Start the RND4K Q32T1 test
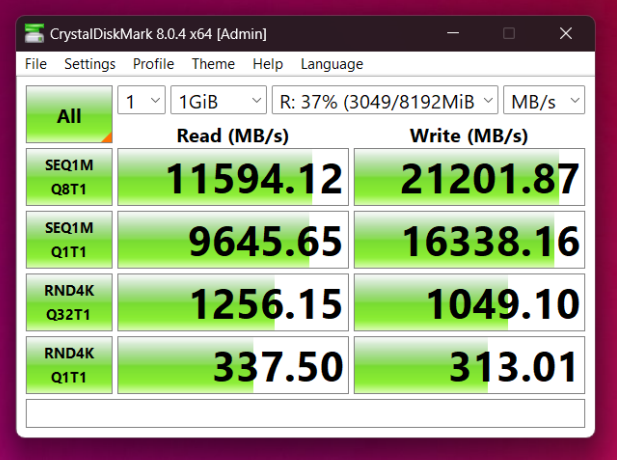Viewport: 617px width, 460px height. (x=69, y=302)
